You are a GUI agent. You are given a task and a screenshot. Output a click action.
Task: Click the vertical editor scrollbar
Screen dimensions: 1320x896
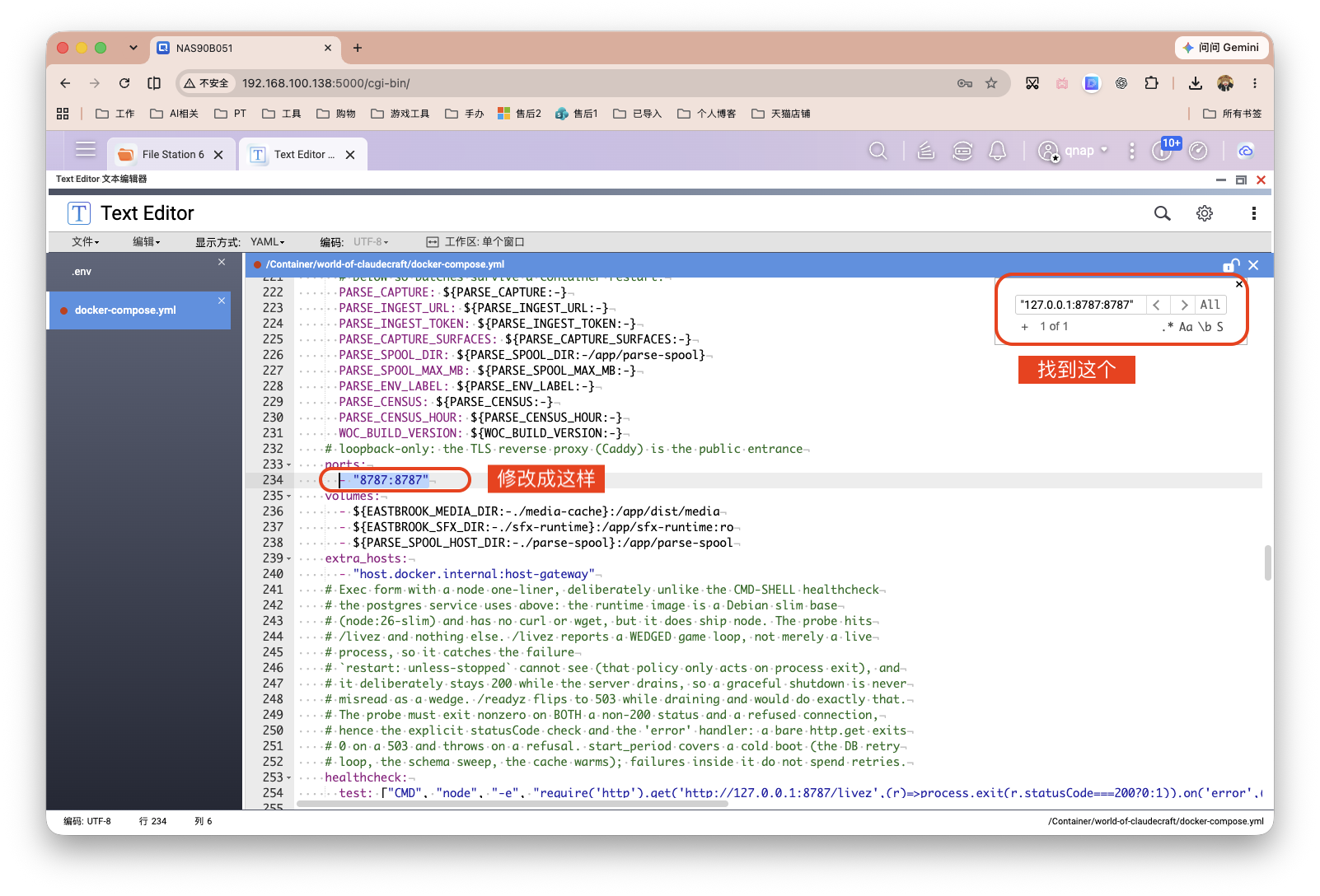click(x=1267, y=562)
